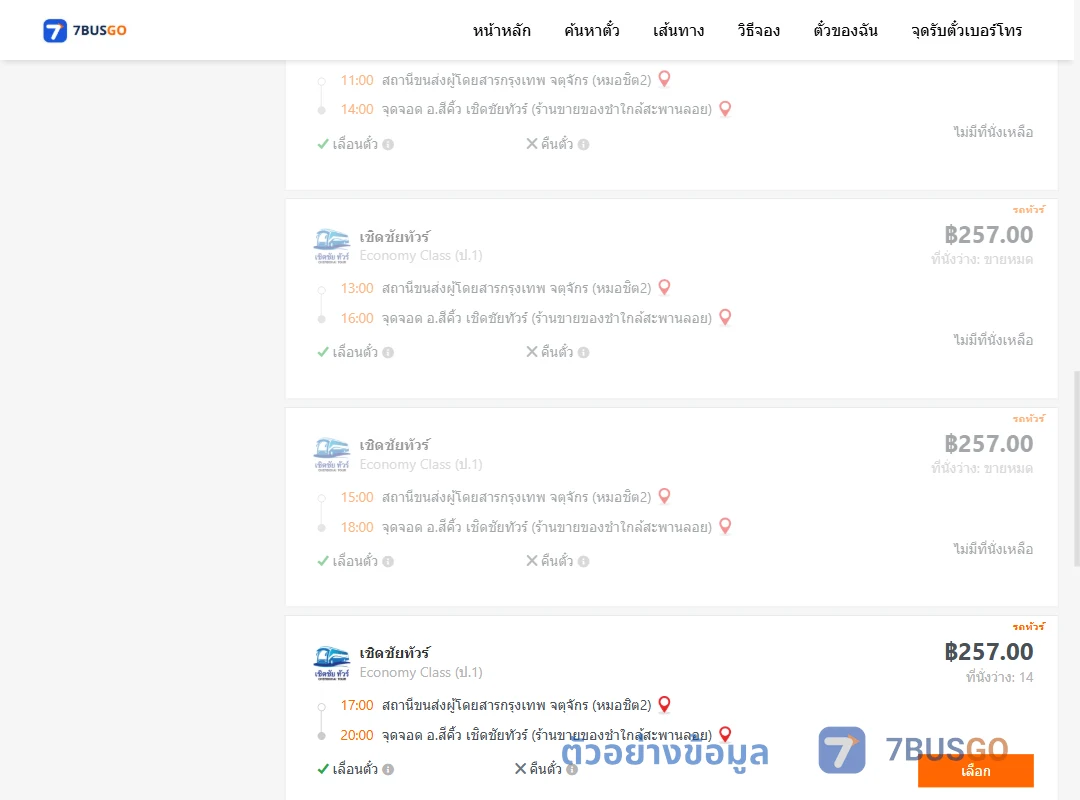
Task: Click the 20:00 arrival time text
Action: point(357,735)
